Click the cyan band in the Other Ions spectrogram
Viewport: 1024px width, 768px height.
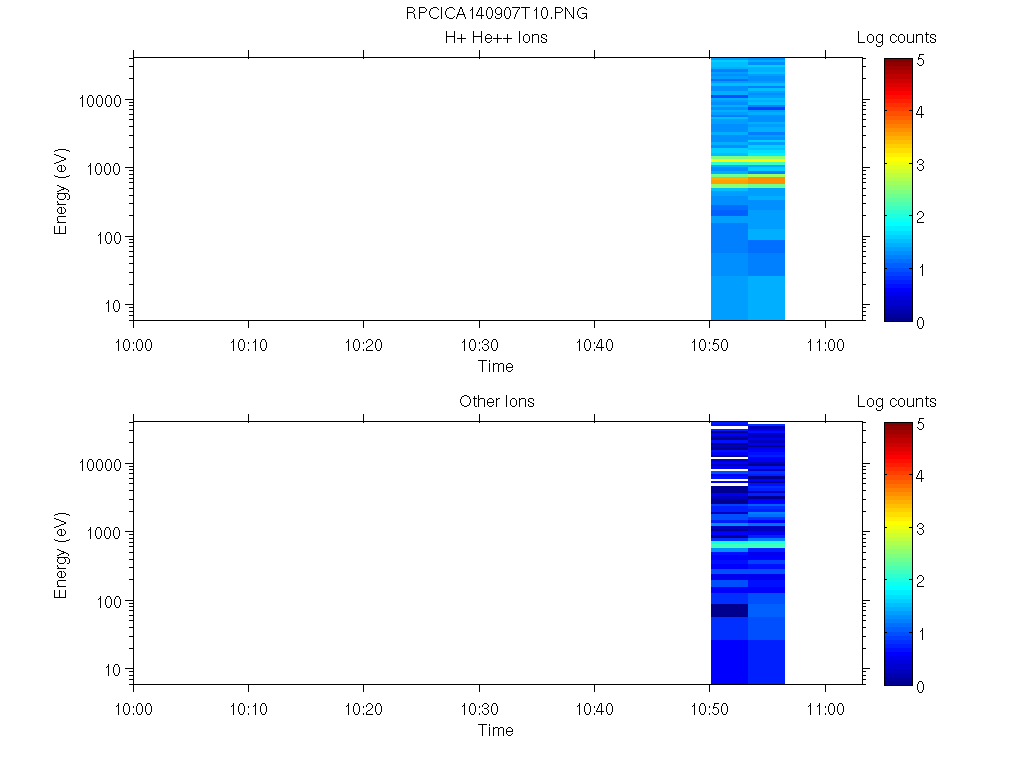pyautogui.click(x=748, y=544)
